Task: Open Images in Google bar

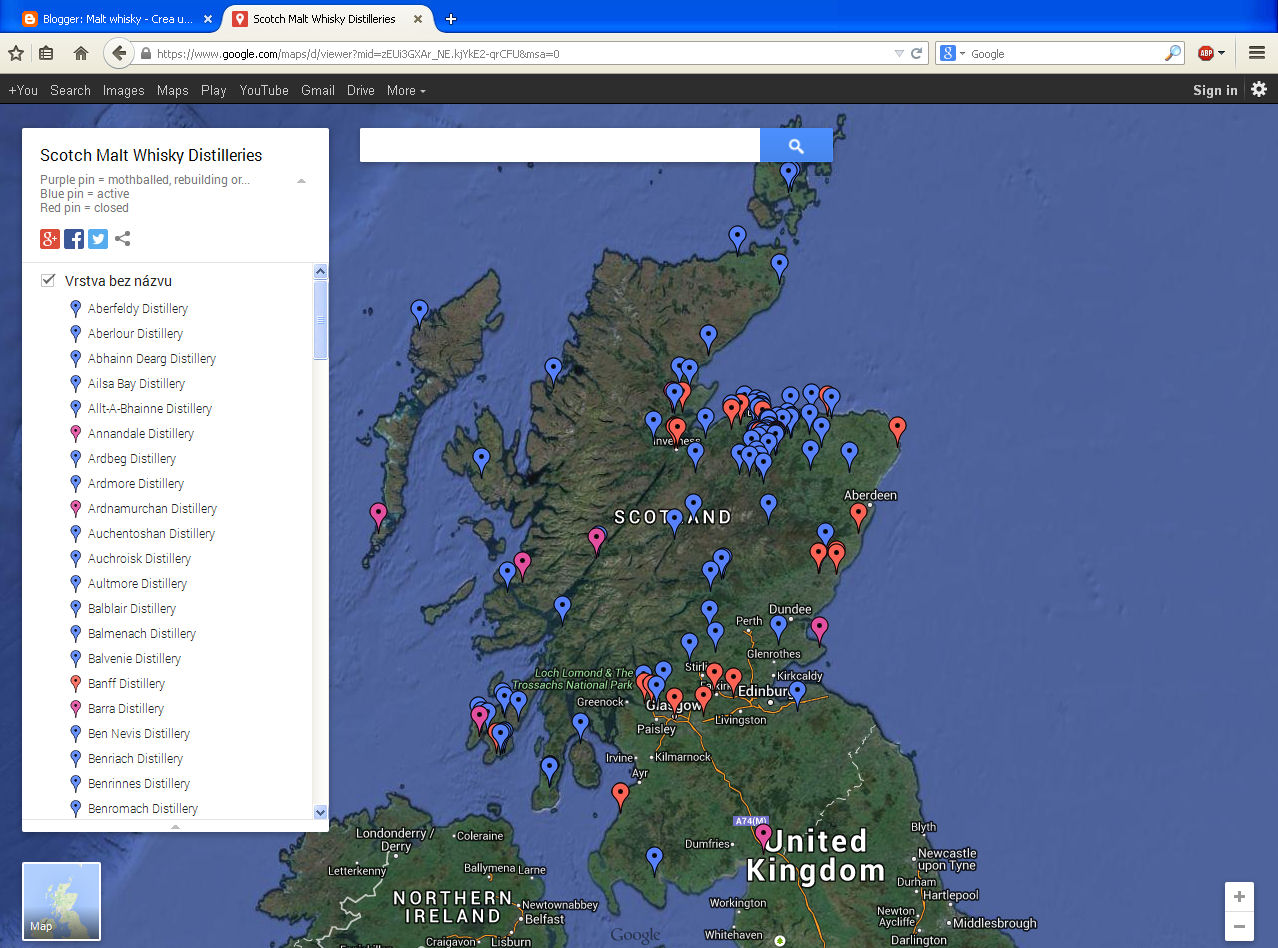Action: 124,90
